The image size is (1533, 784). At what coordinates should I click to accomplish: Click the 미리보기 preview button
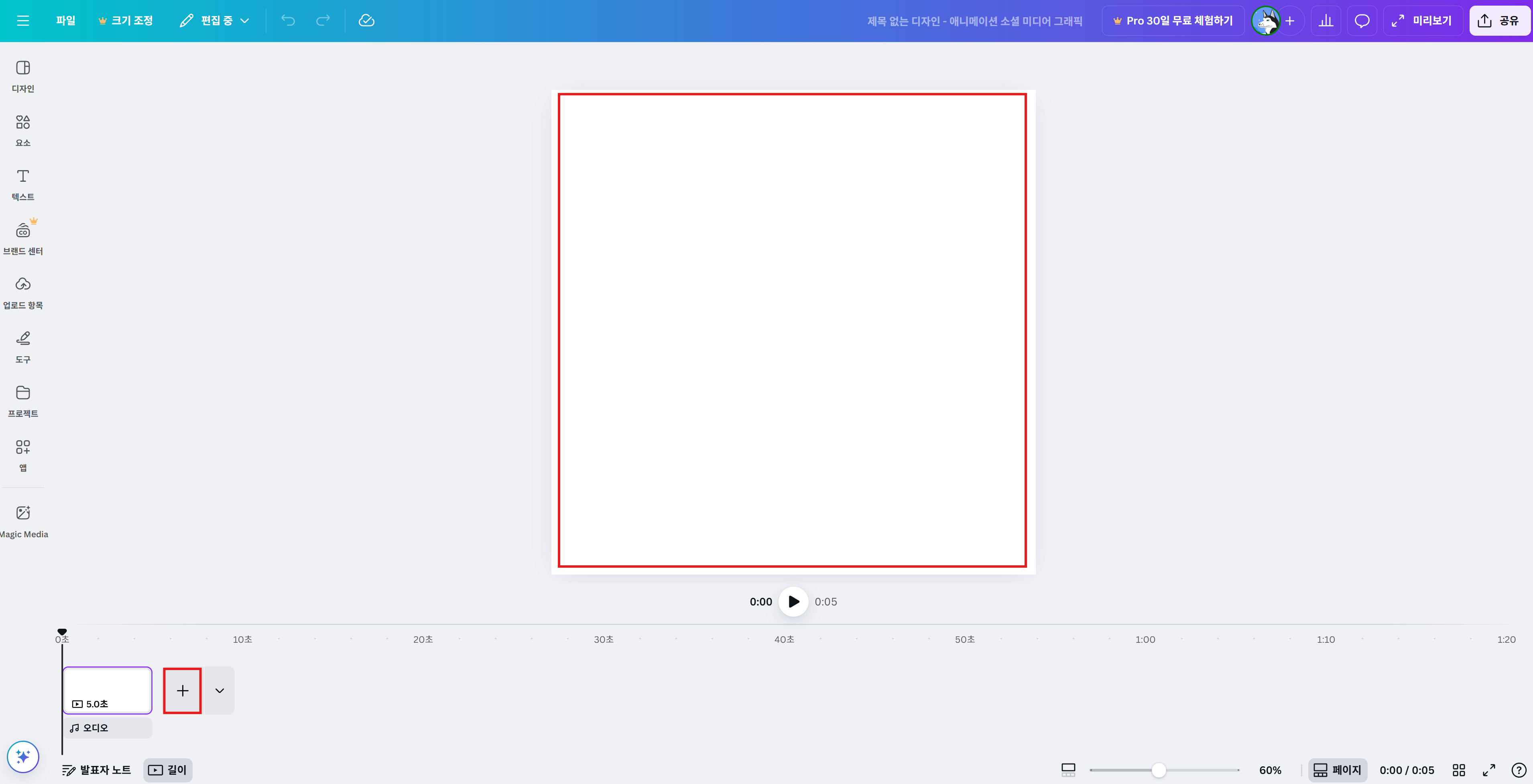pos(1422,21)
